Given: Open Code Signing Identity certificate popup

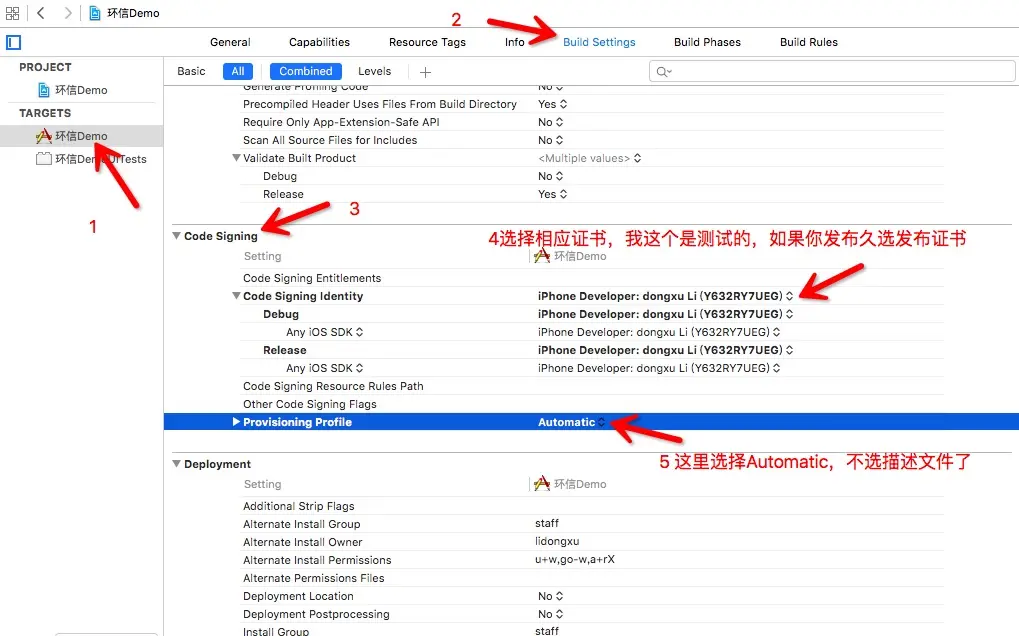Looking at the screenshot, I should 665,296.
